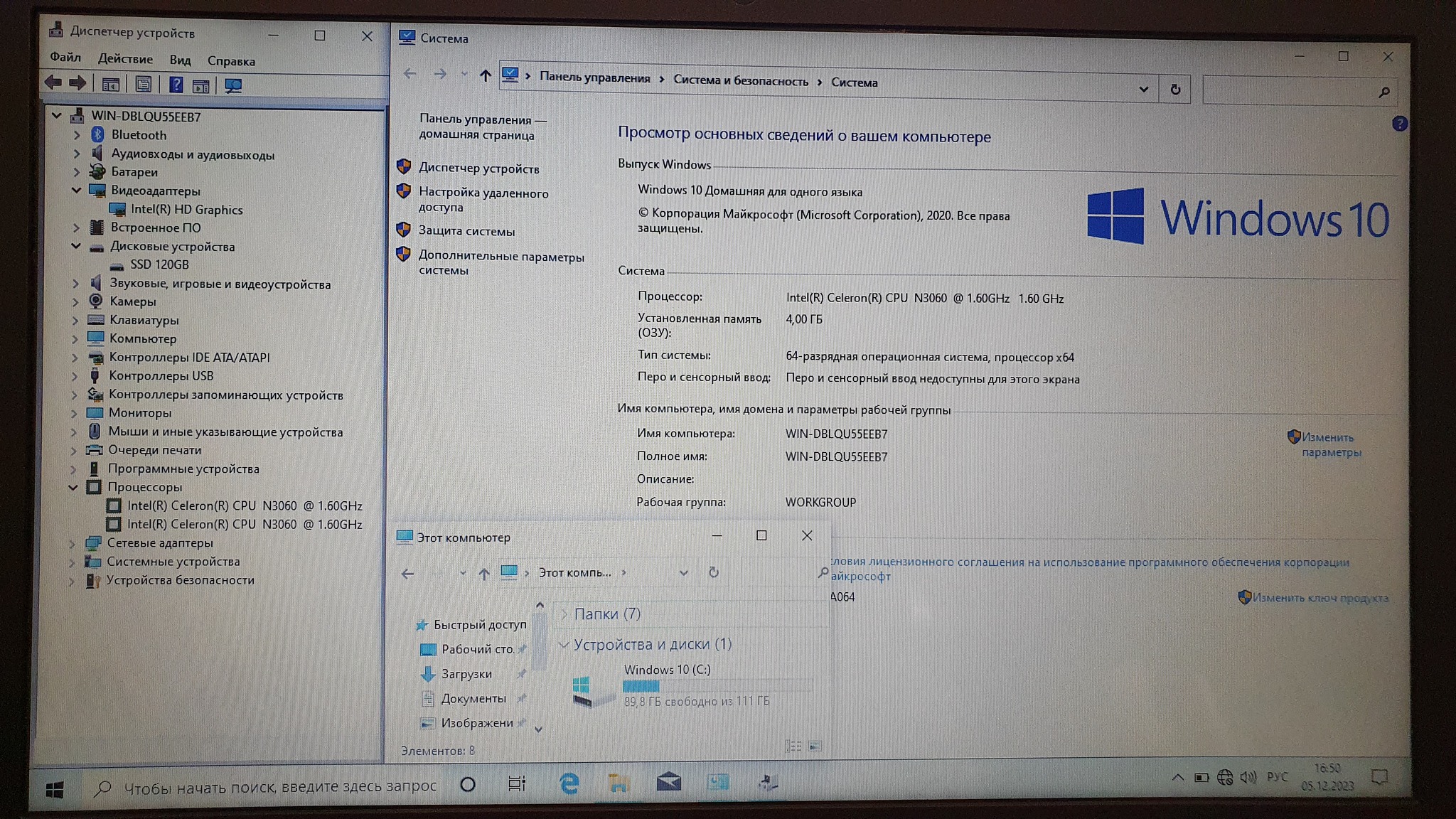Expand the Bluetooth device category
1456x819 pixels.
pos(77,134)
